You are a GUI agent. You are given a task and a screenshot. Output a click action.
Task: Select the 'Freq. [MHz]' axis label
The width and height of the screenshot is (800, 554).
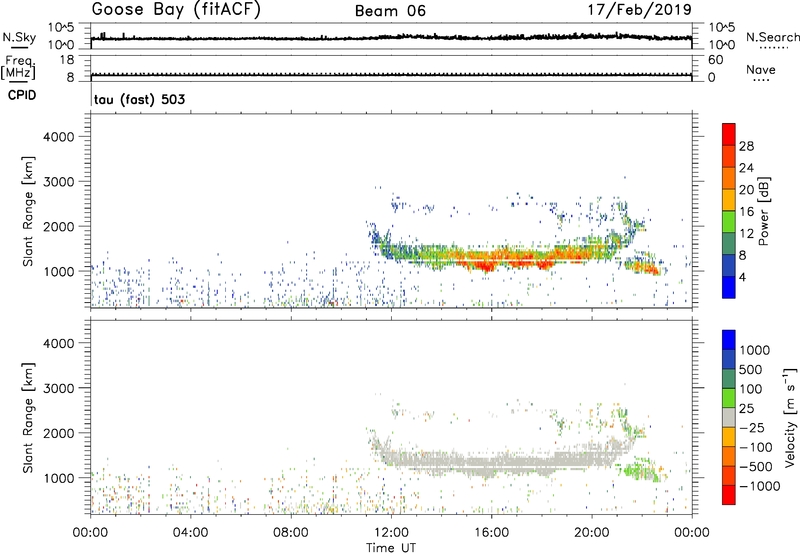[18, 67]
